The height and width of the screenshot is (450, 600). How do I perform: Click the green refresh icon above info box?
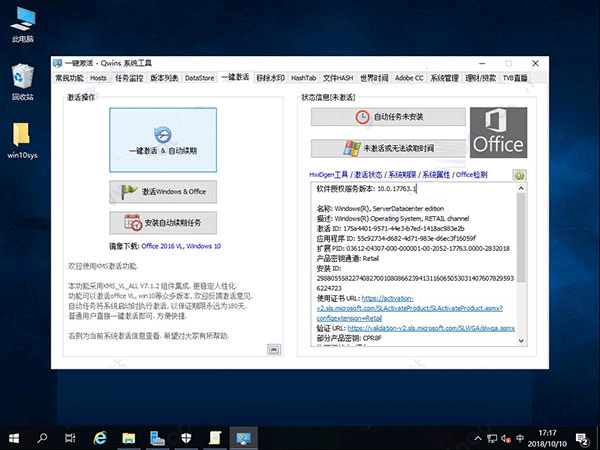tap(520, 174)
